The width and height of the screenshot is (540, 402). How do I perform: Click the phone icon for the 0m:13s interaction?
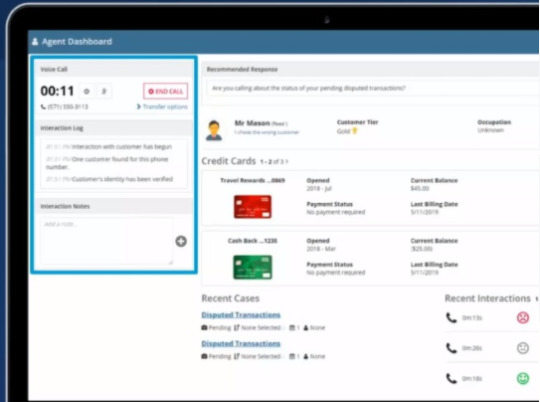coord(451,318)
